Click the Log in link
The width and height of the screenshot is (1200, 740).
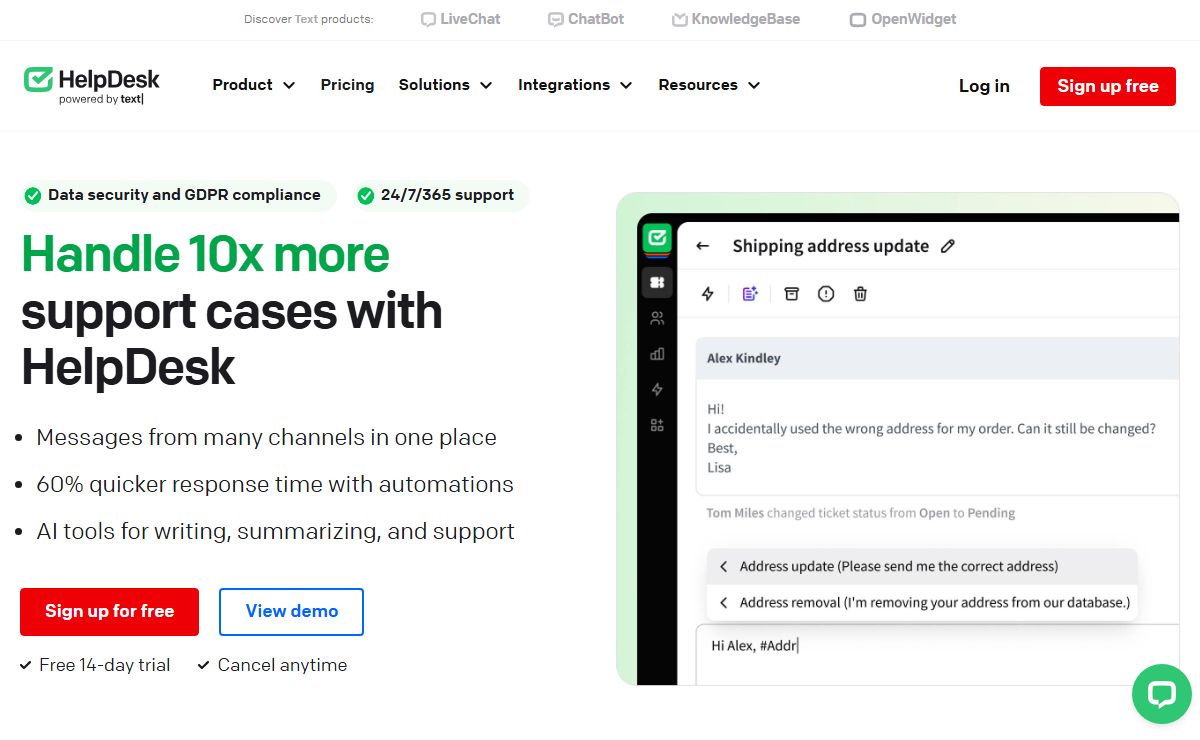(984, 86)
